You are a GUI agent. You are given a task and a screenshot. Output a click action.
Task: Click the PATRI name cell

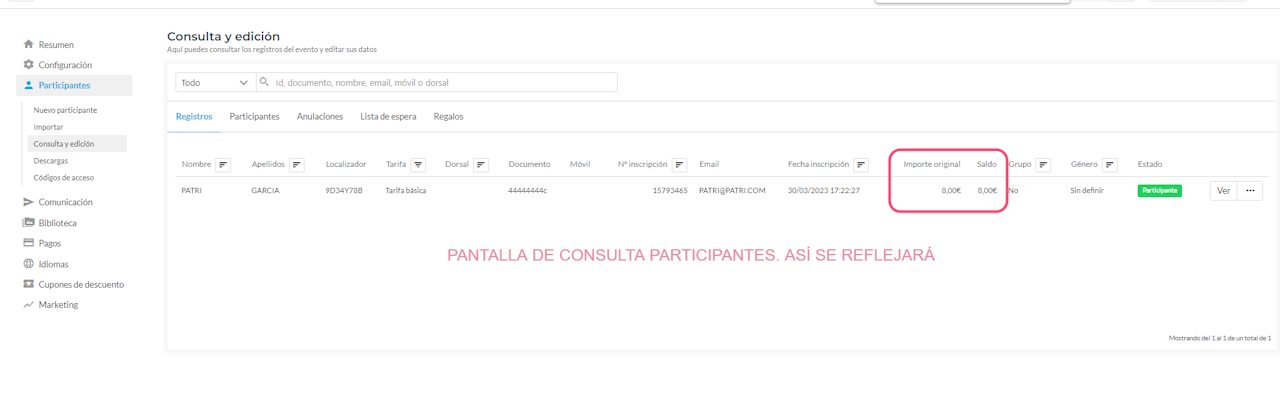tap(192, 191)
